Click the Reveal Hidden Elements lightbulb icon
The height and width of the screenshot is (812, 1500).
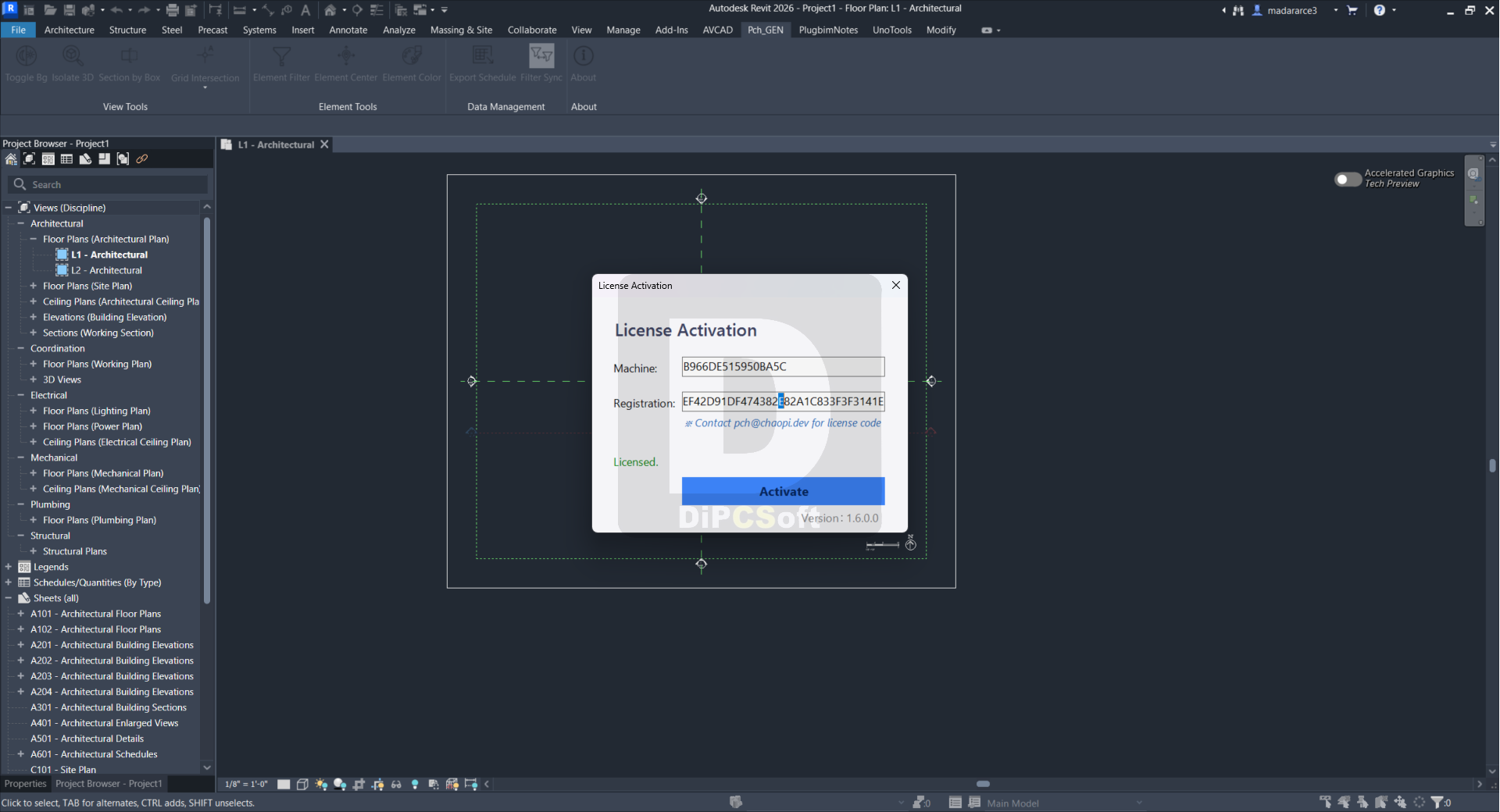(x=415, y=784)
